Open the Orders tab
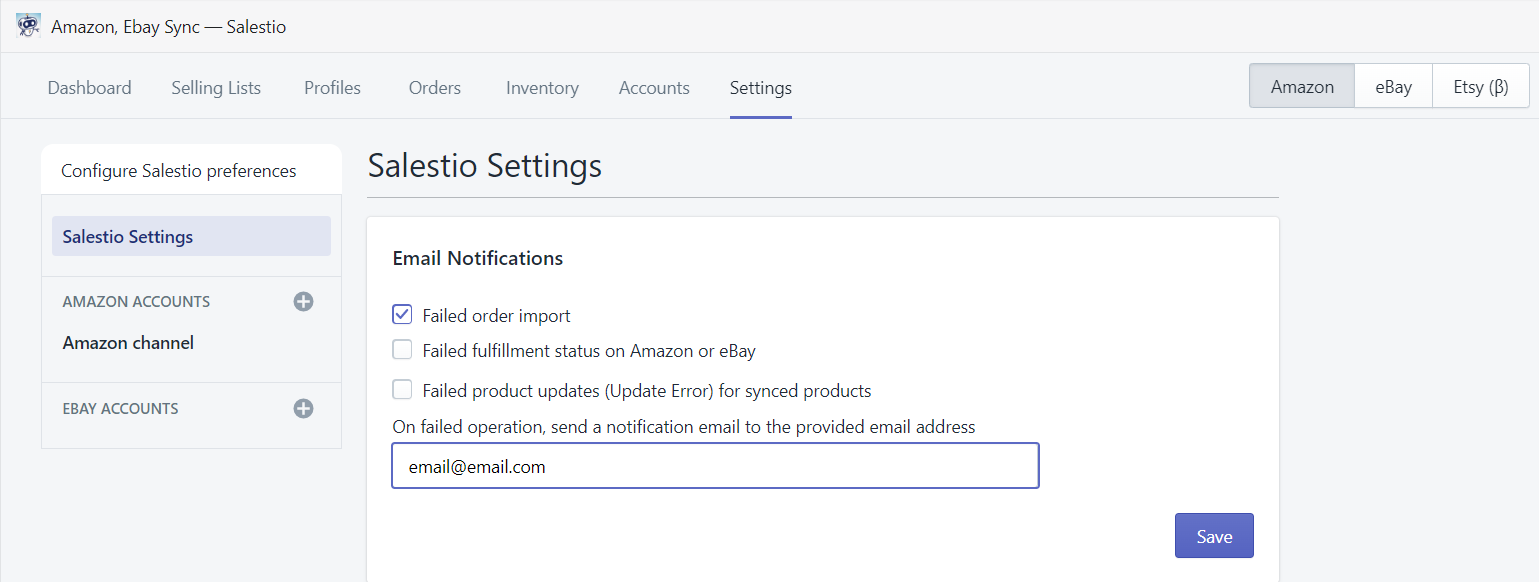This screenshot has height=582, width=1539. (x=435, y=88)
